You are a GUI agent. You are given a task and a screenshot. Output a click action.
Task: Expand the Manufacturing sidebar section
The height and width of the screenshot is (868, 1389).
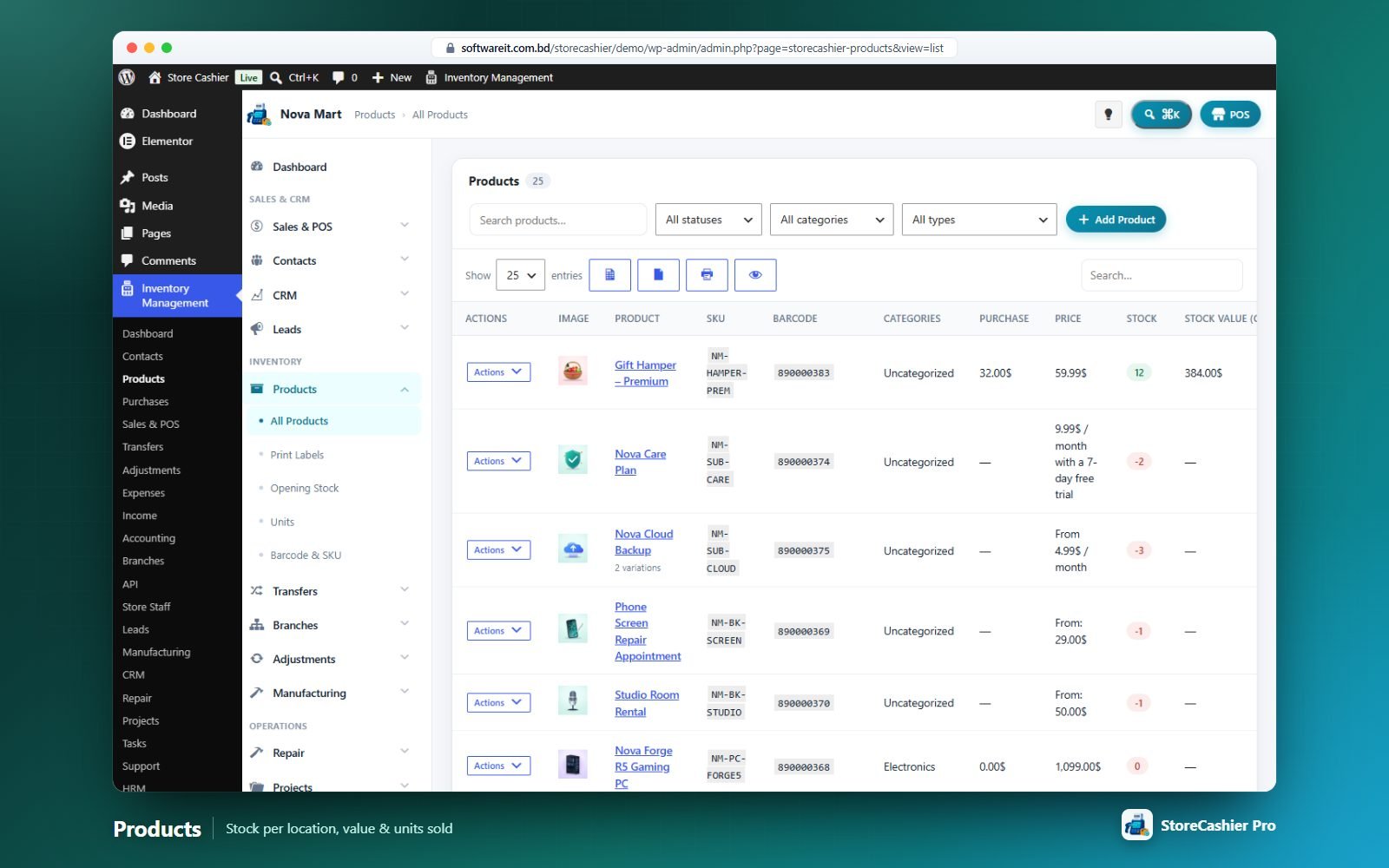pyautogui.click(x=332, y=693)
